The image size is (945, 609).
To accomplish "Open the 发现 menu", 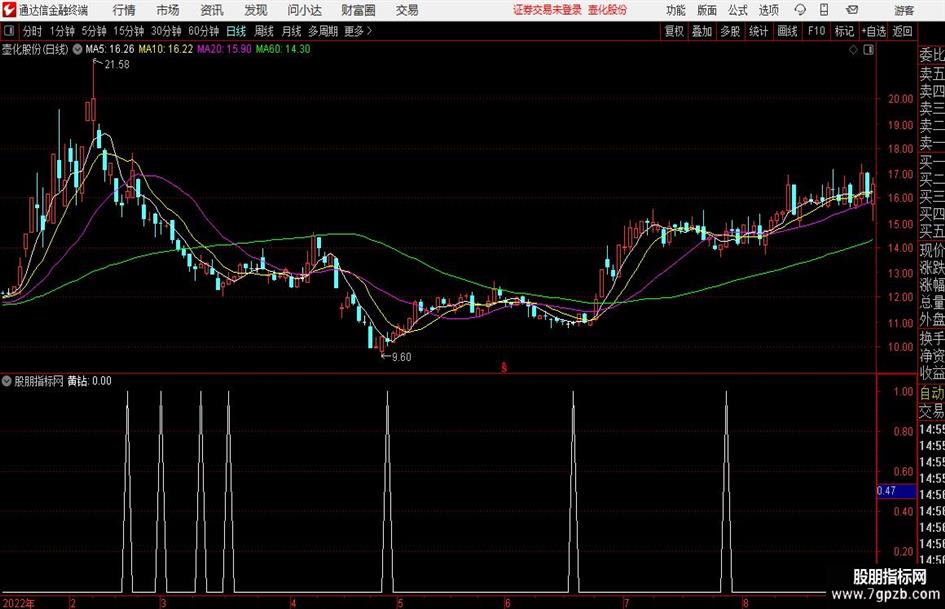I will [256, 10].
